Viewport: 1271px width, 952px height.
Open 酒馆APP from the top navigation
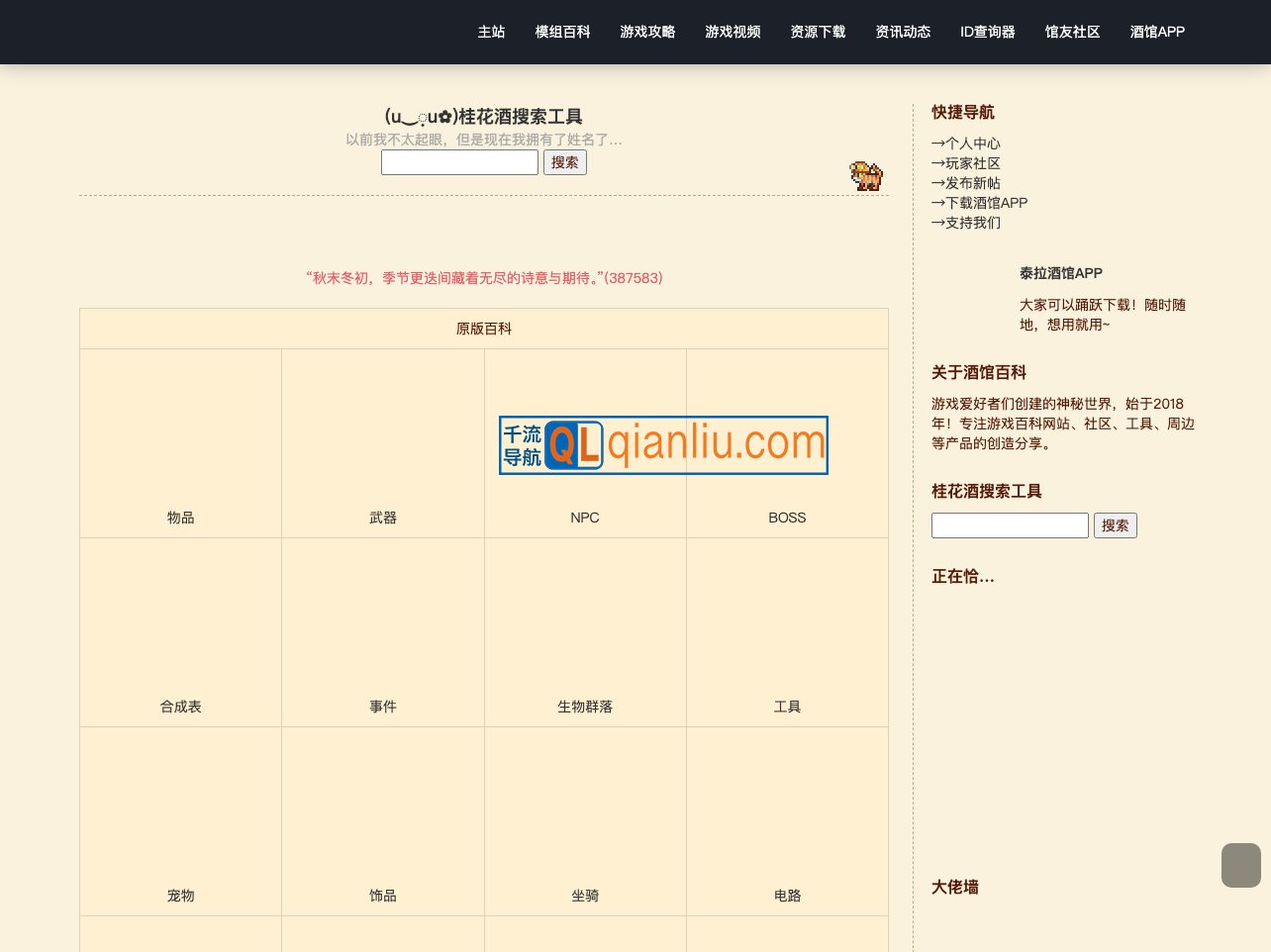(1156, 32)
